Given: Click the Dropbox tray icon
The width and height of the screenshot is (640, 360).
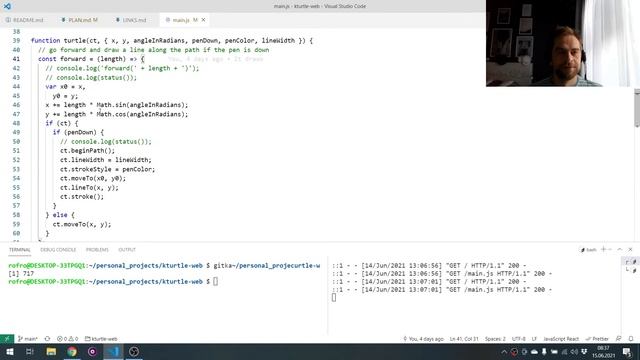Looking at the screenshot, I should (x=584, y=351).
